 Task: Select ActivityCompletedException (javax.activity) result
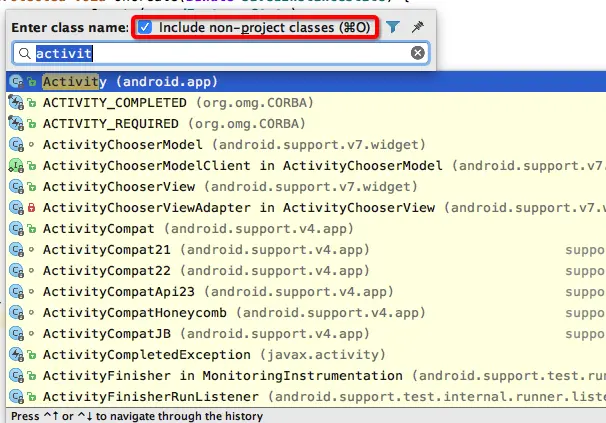[306, 355]
